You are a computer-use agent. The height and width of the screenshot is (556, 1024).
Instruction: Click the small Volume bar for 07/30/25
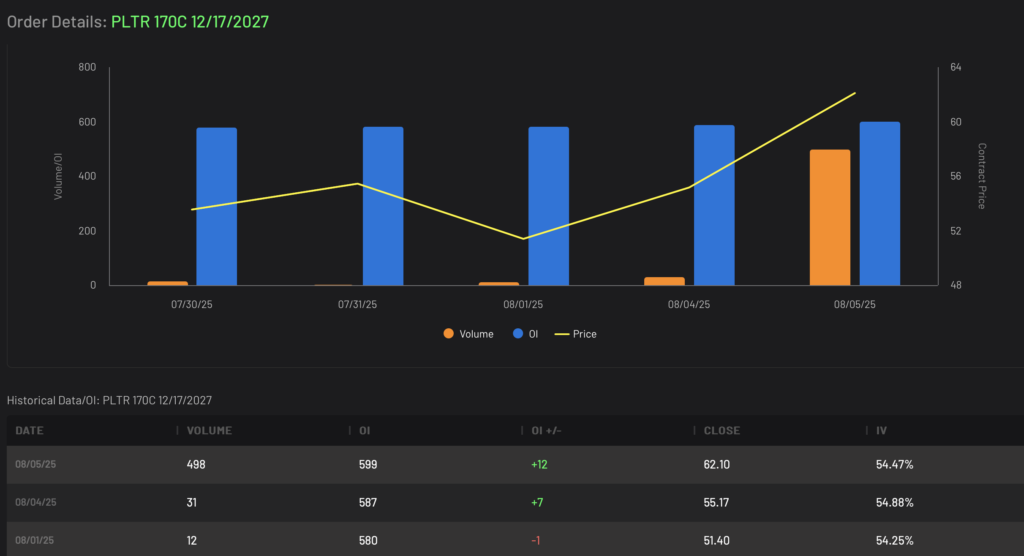(x=168, y=284)
